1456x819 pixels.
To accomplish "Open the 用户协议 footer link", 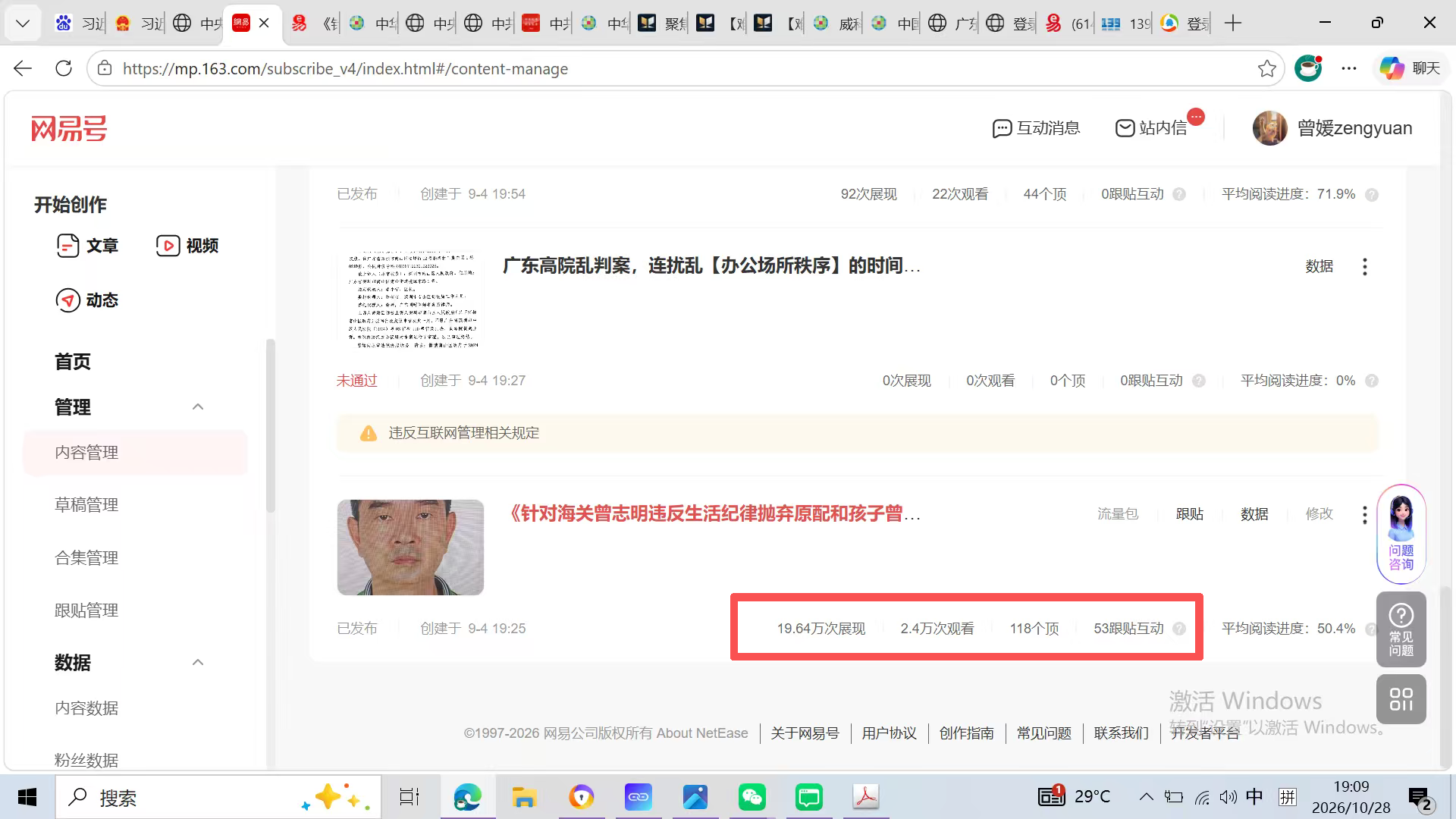I will pyautogui.click(x=889, y=733).
